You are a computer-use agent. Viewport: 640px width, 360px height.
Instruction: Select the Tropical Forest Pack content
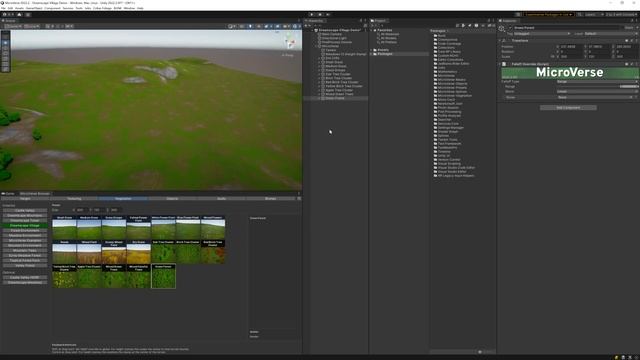click(25, 260)
